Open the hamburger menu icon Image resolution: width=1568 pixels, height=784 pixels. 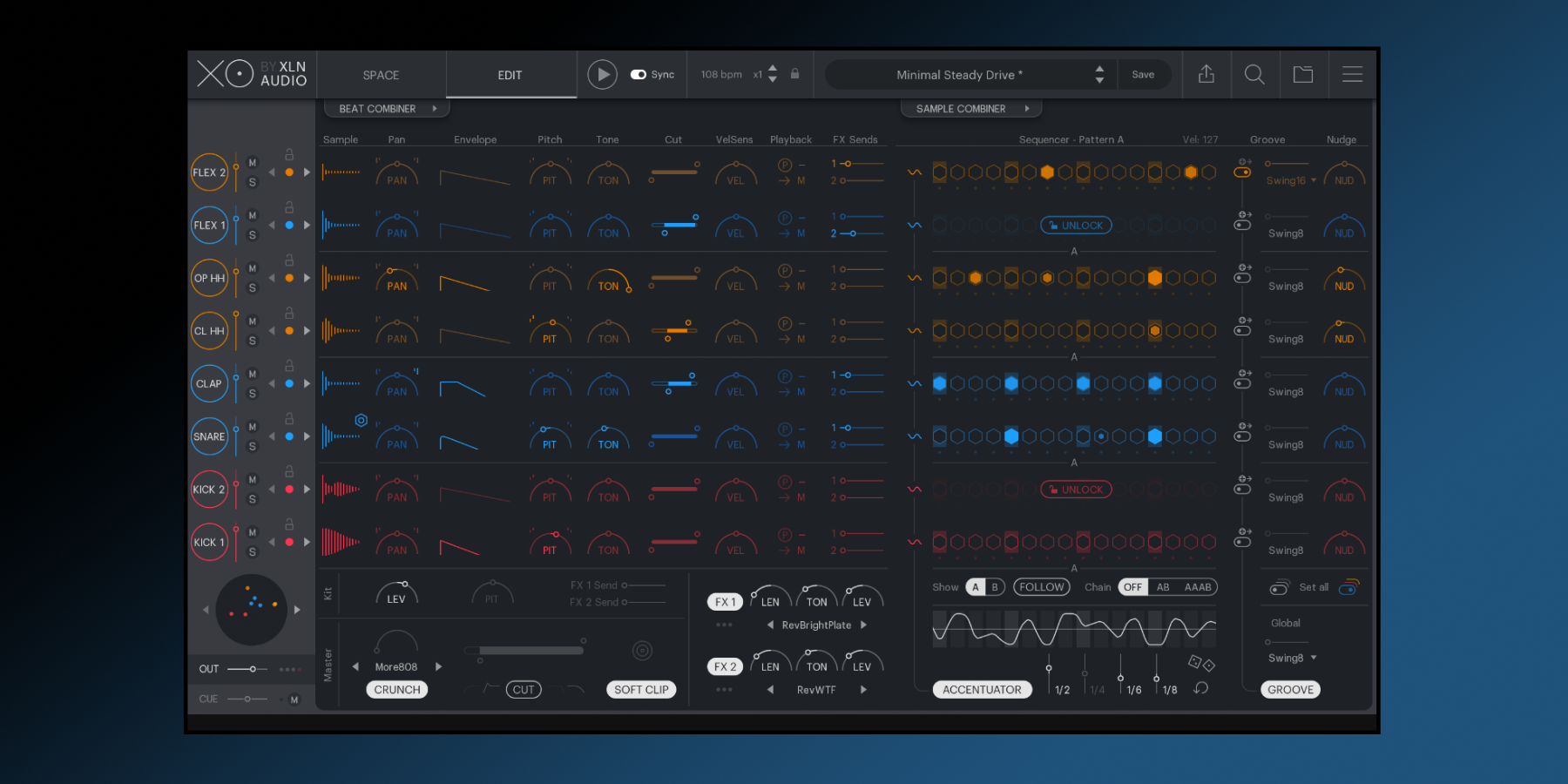coord(1352,75)
